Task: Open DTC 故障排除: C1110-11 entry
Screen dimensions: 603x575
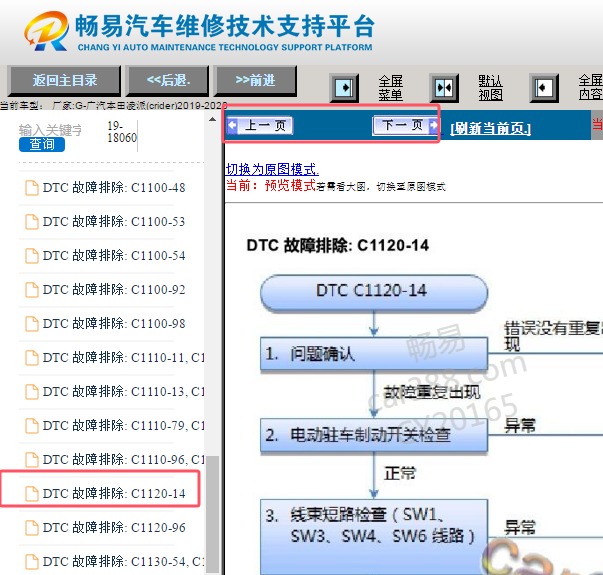Action: tap(123, 358)
